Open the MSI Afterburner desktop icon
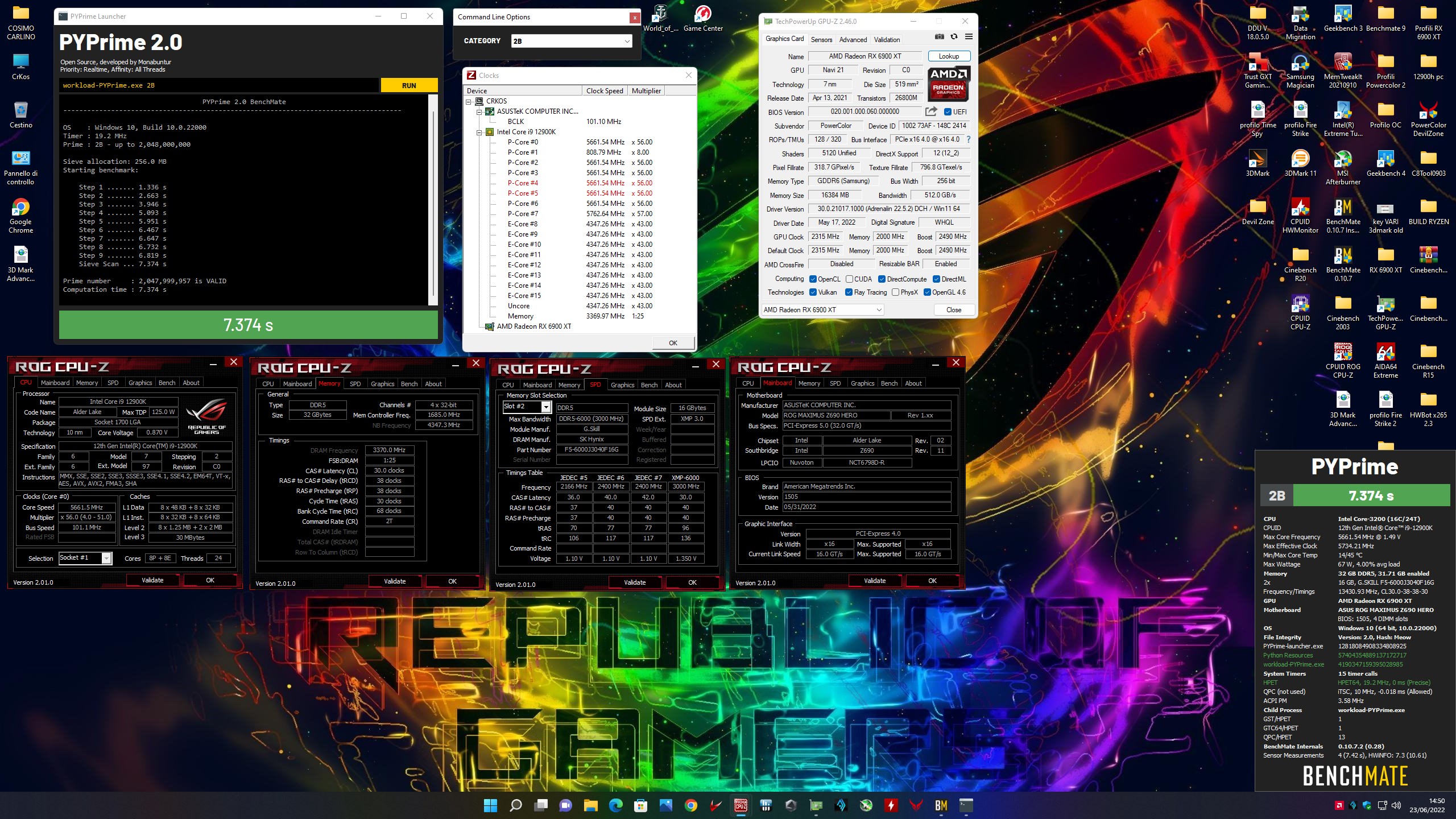Screen dimensions: 1456x819 (x=1343, y=167)
